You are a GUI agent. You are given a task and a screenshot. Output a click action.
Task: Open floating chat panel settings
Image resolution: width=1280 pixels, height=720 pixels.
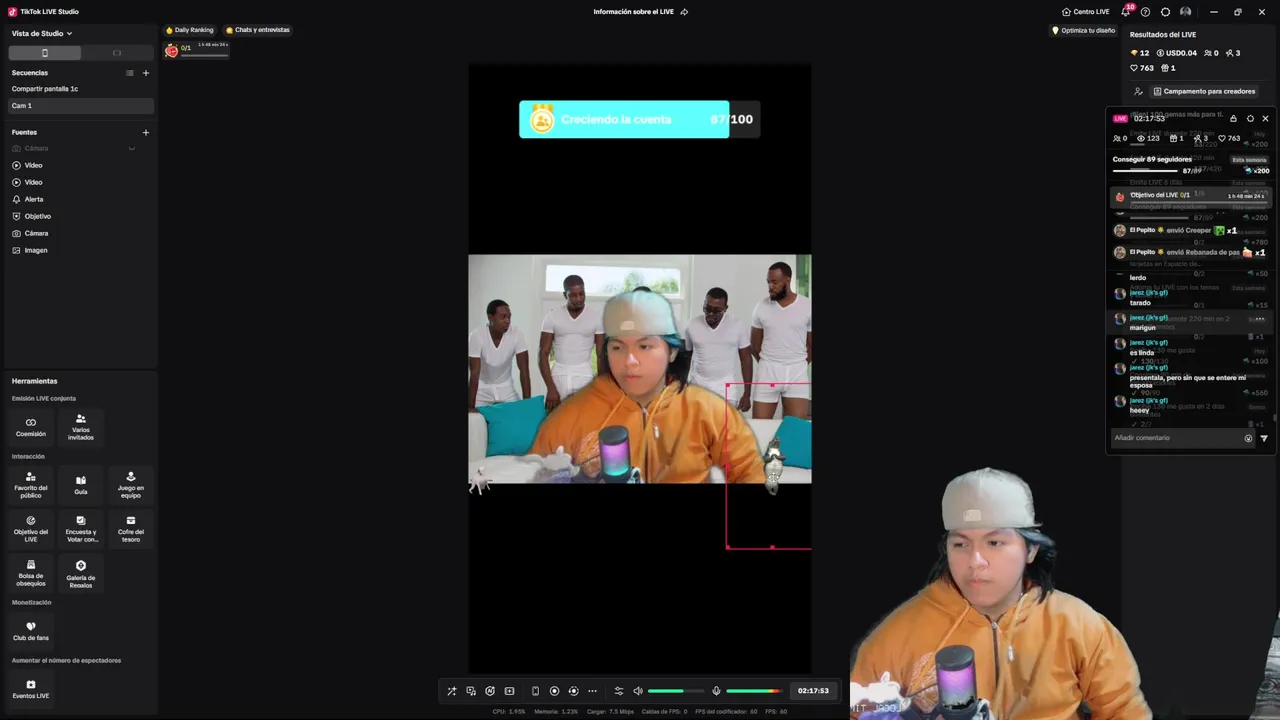click(1250, 118)
